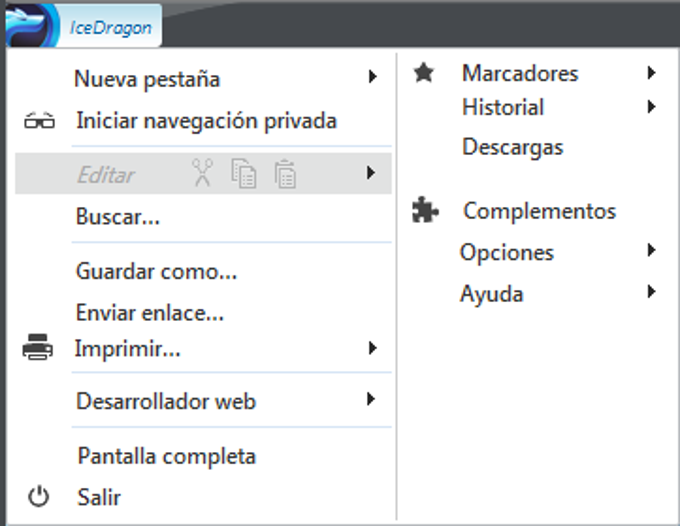
Task: Click the IceDragon logo menu button
Action: point(80,27)
